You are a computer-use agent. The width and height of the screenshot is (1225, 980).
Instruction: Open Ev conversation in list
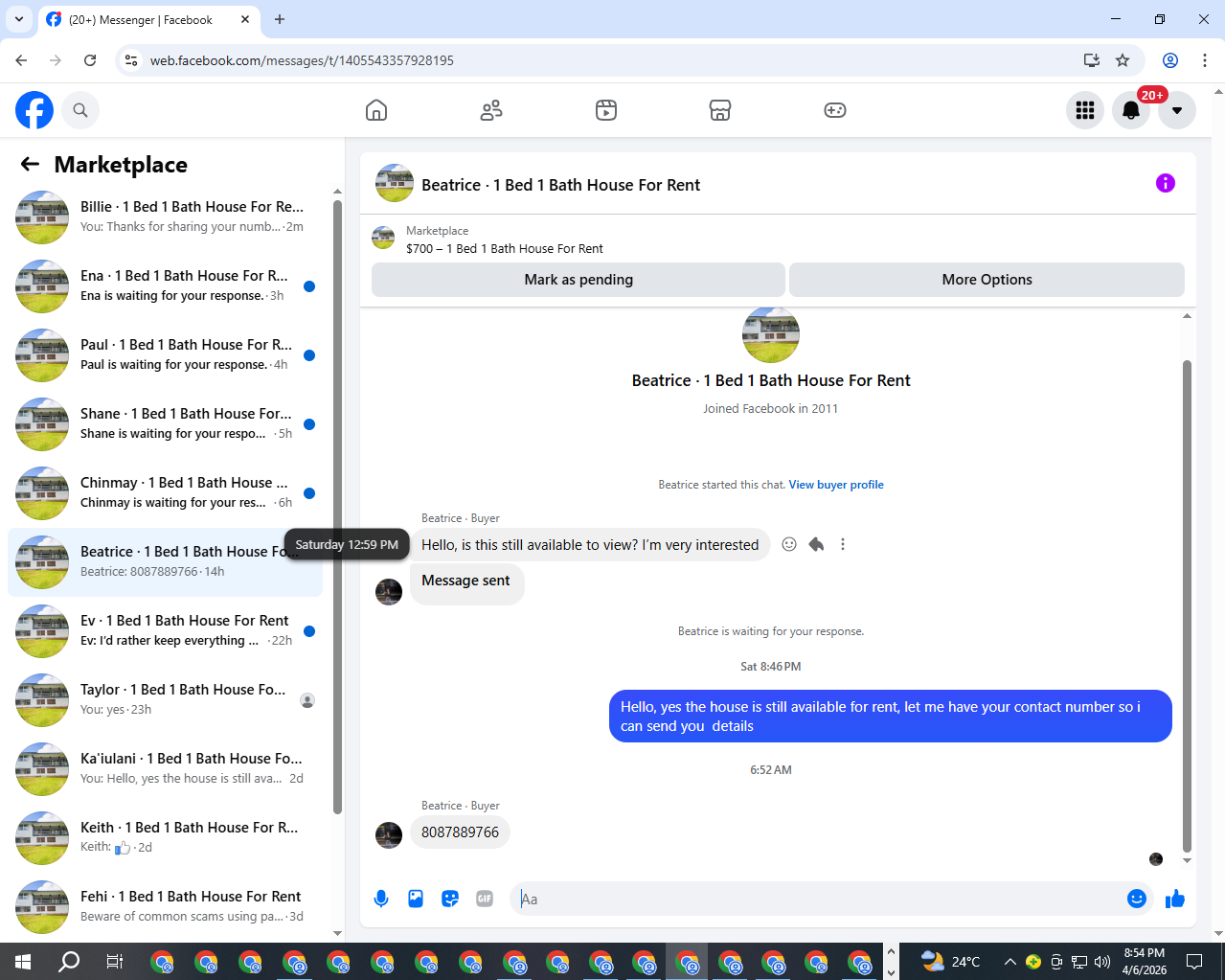click(165, 631)
